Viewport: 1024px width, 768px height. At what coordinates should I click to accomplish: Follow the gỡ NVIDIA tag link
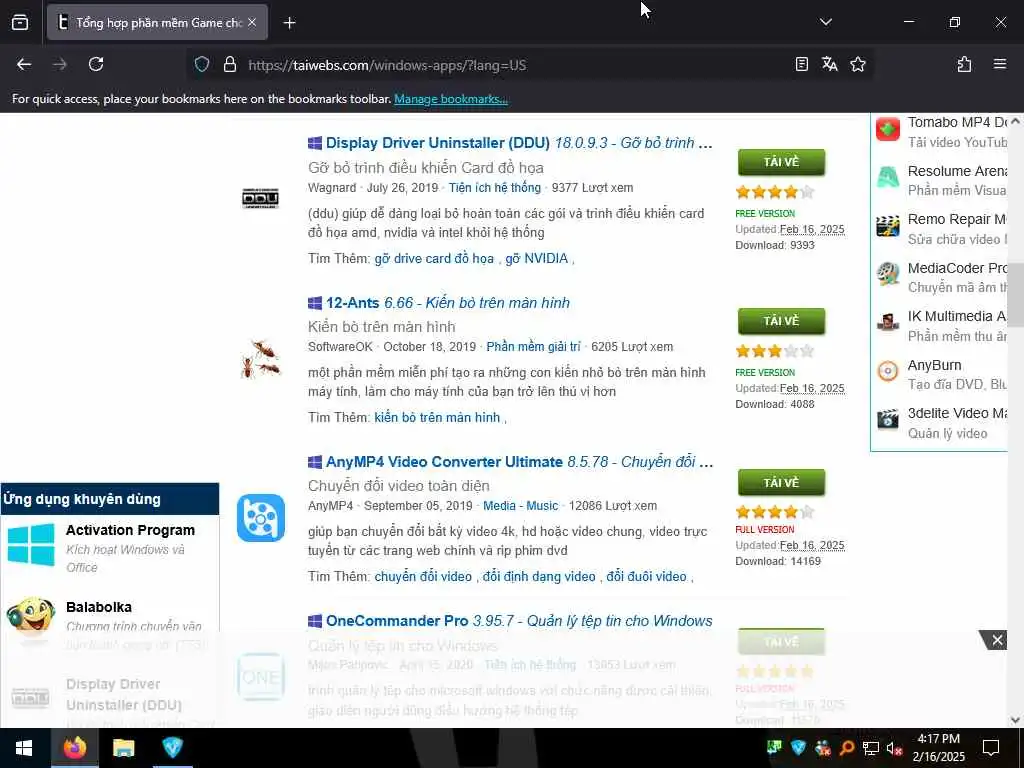click(x=536, y=259)
